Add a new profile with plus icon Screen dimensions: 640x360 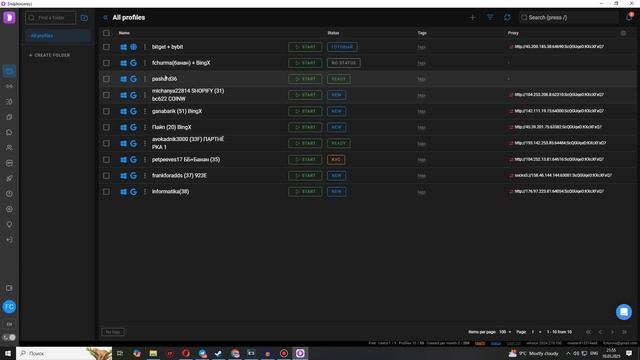(472, 18)
